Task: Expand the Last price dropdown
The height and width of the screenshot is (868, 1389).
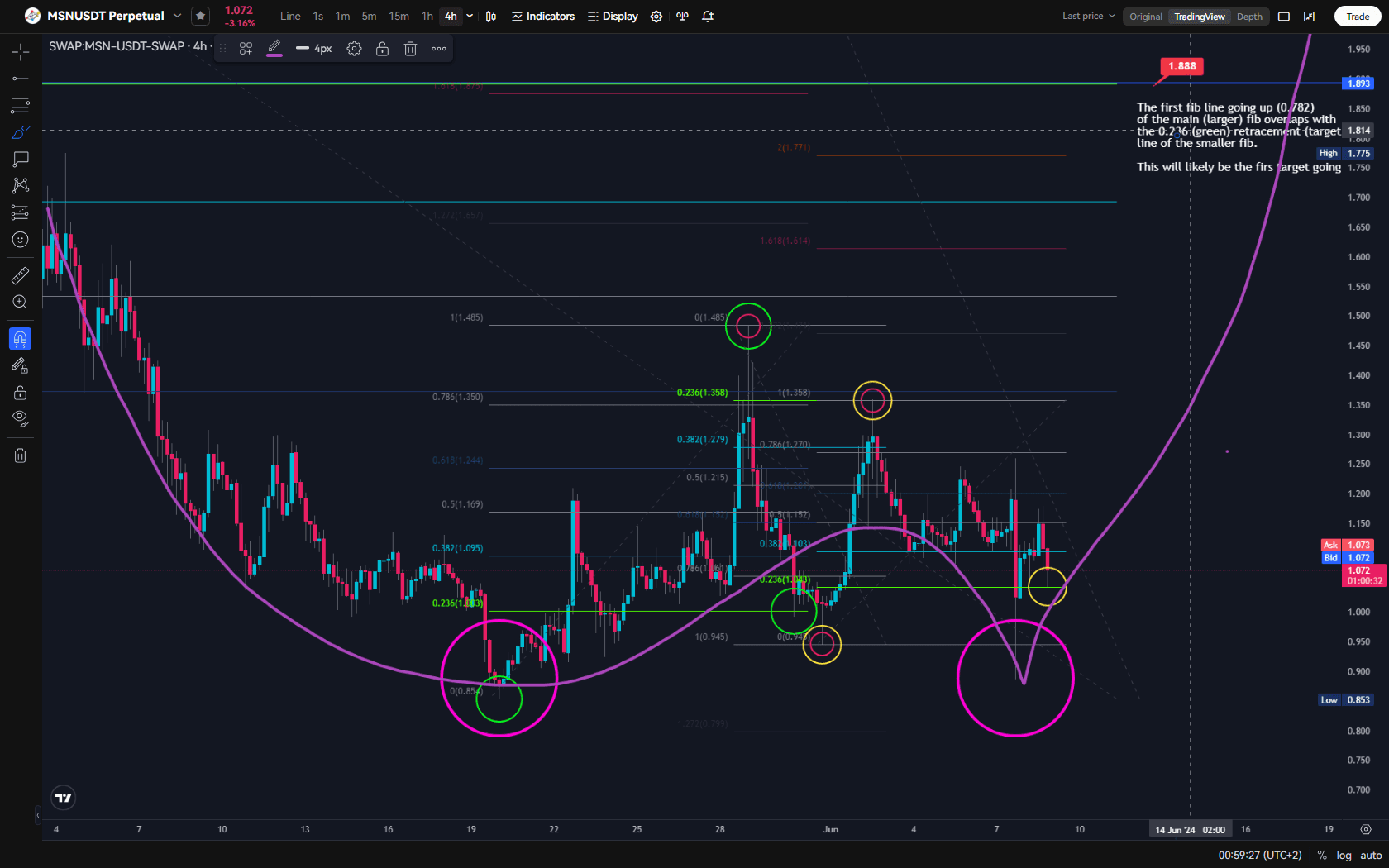Action: coord(1088,16)
